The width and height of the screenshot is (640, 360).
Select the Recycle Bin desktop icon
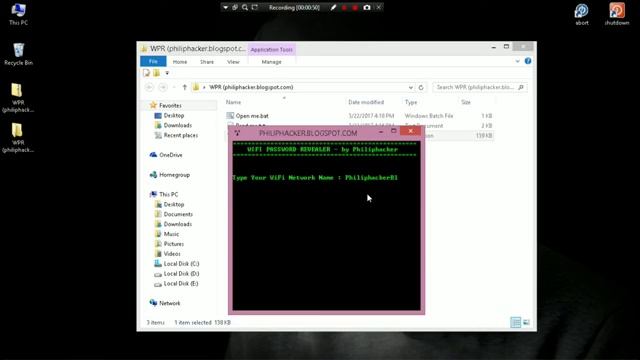pyautogui.click(x=18, y=54)
